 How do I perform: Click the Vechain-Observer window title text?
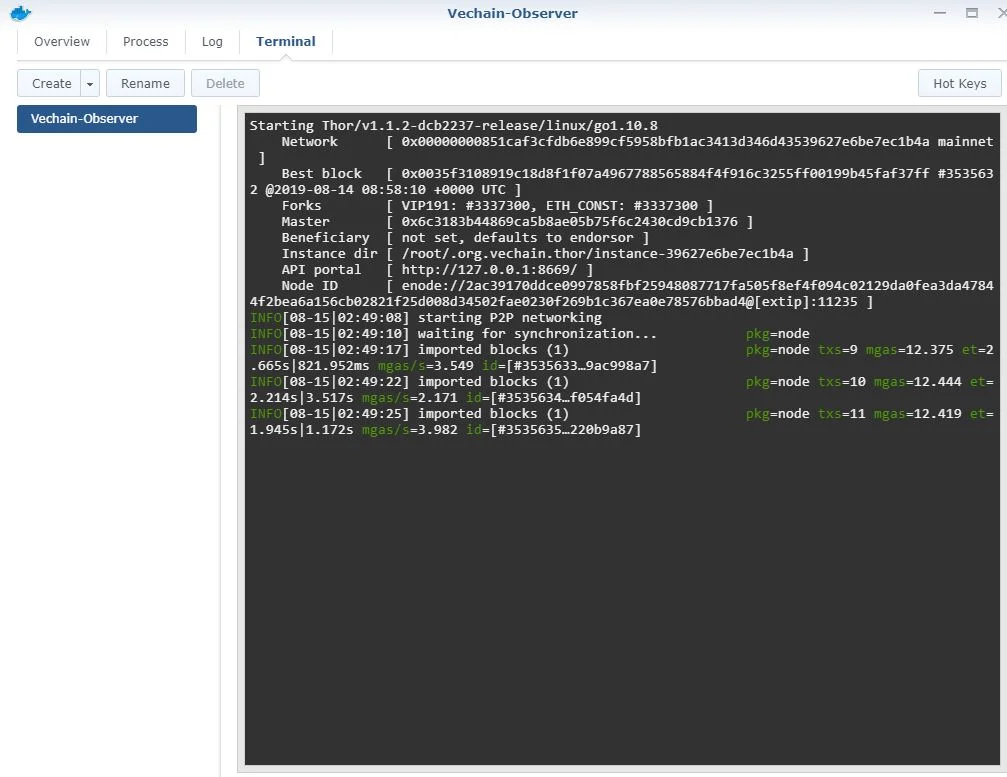coord(512,14)
